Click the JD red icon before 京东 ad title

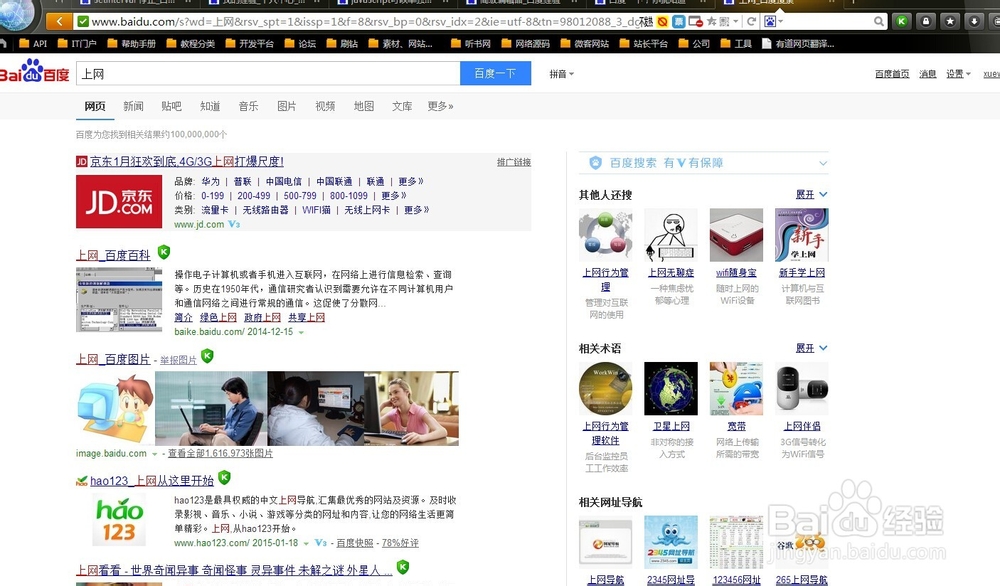[81, 162]
